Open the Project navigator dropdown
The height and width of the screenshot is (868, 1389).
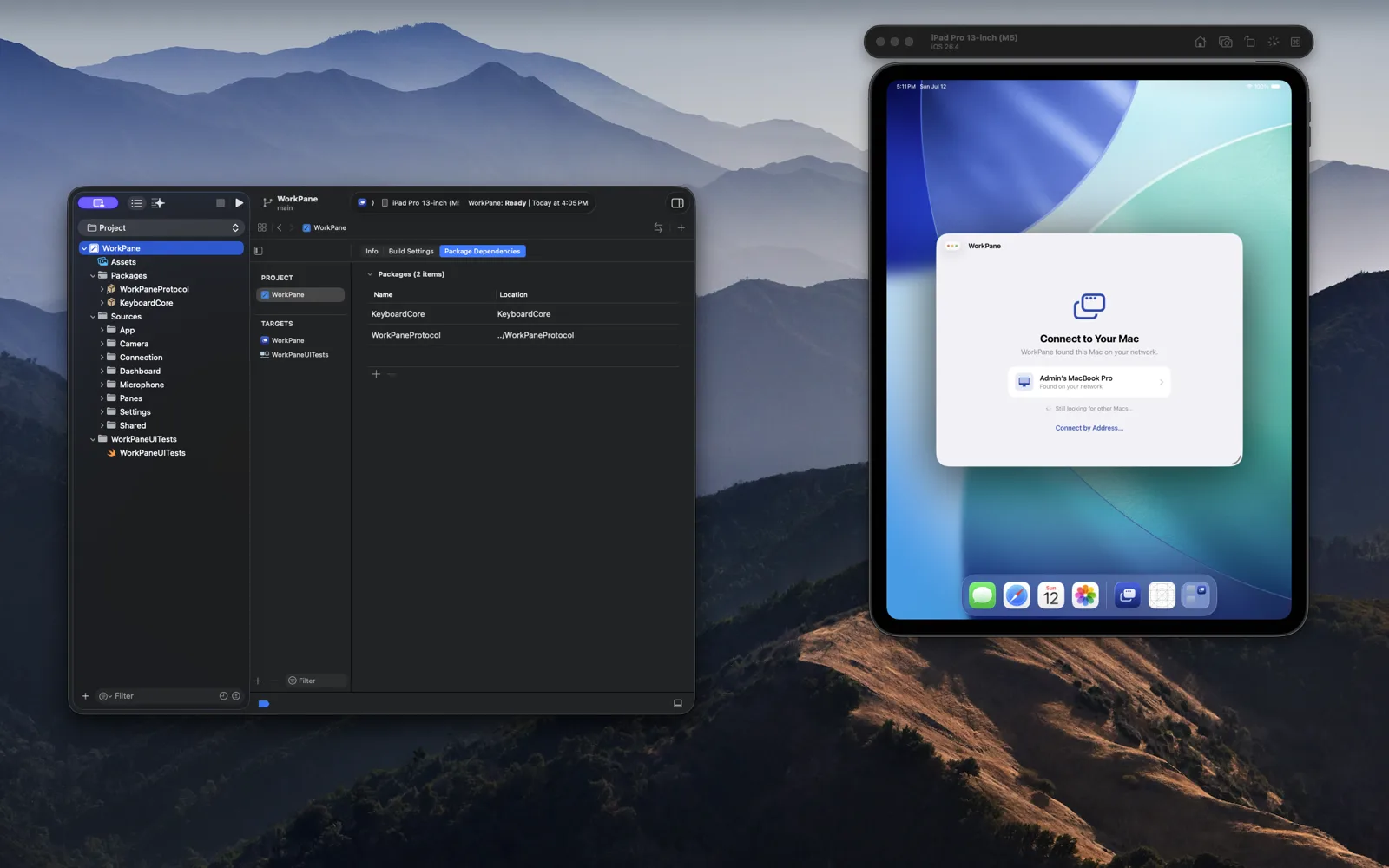coord(163,227)
